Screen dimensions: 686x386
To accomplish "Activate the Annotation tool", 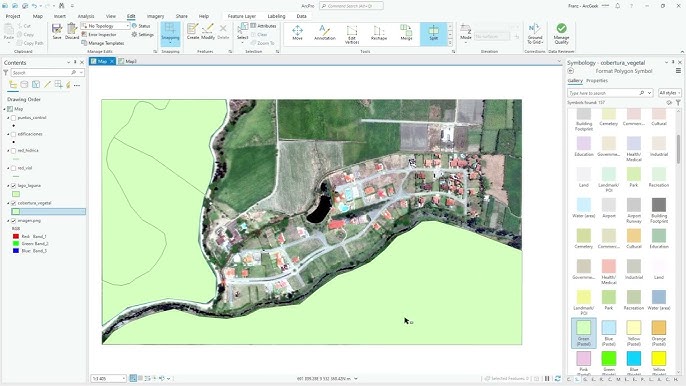I will [325, 33].
